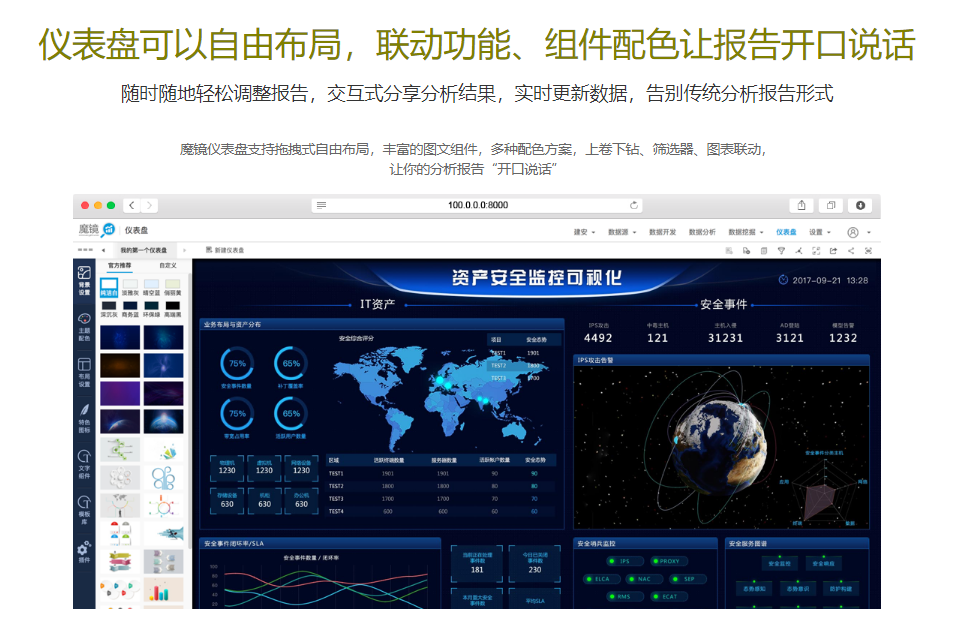The width and height of the screenshot is (953, 628).
Task: Open the 插件 plugins gear icon
Action: point(84,551)
